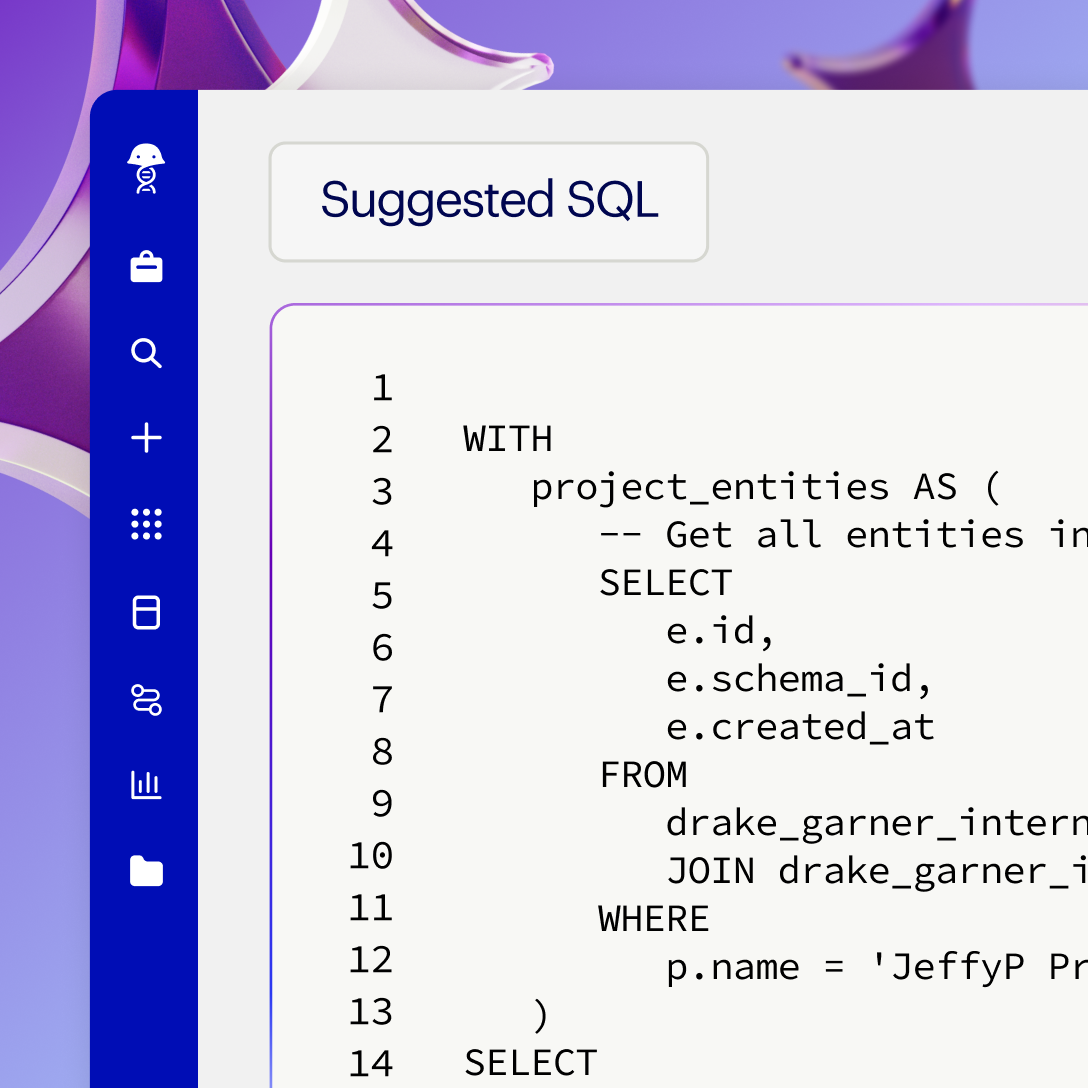Click line number 14 in gutter
Screen dimensions: 1088x1088
(x=371, y=1064)
